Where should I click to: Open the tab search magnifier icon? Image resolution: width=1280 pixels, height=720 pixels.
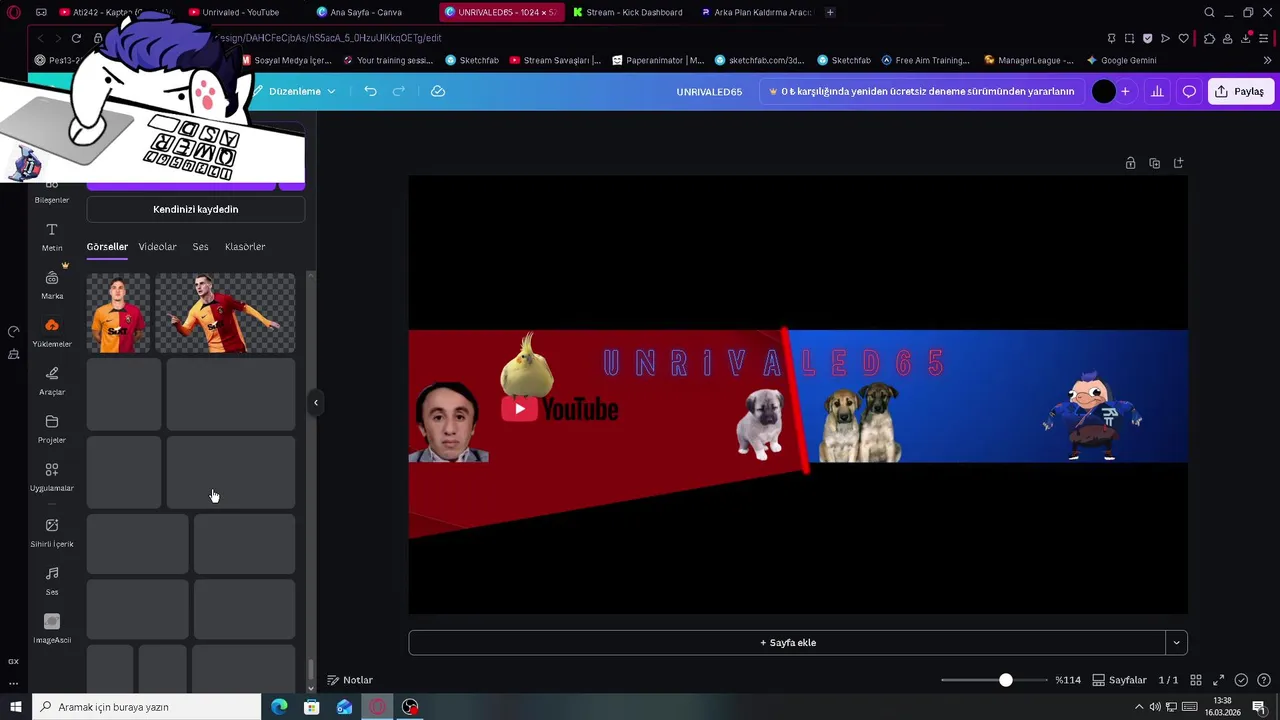coord(1209,12)
